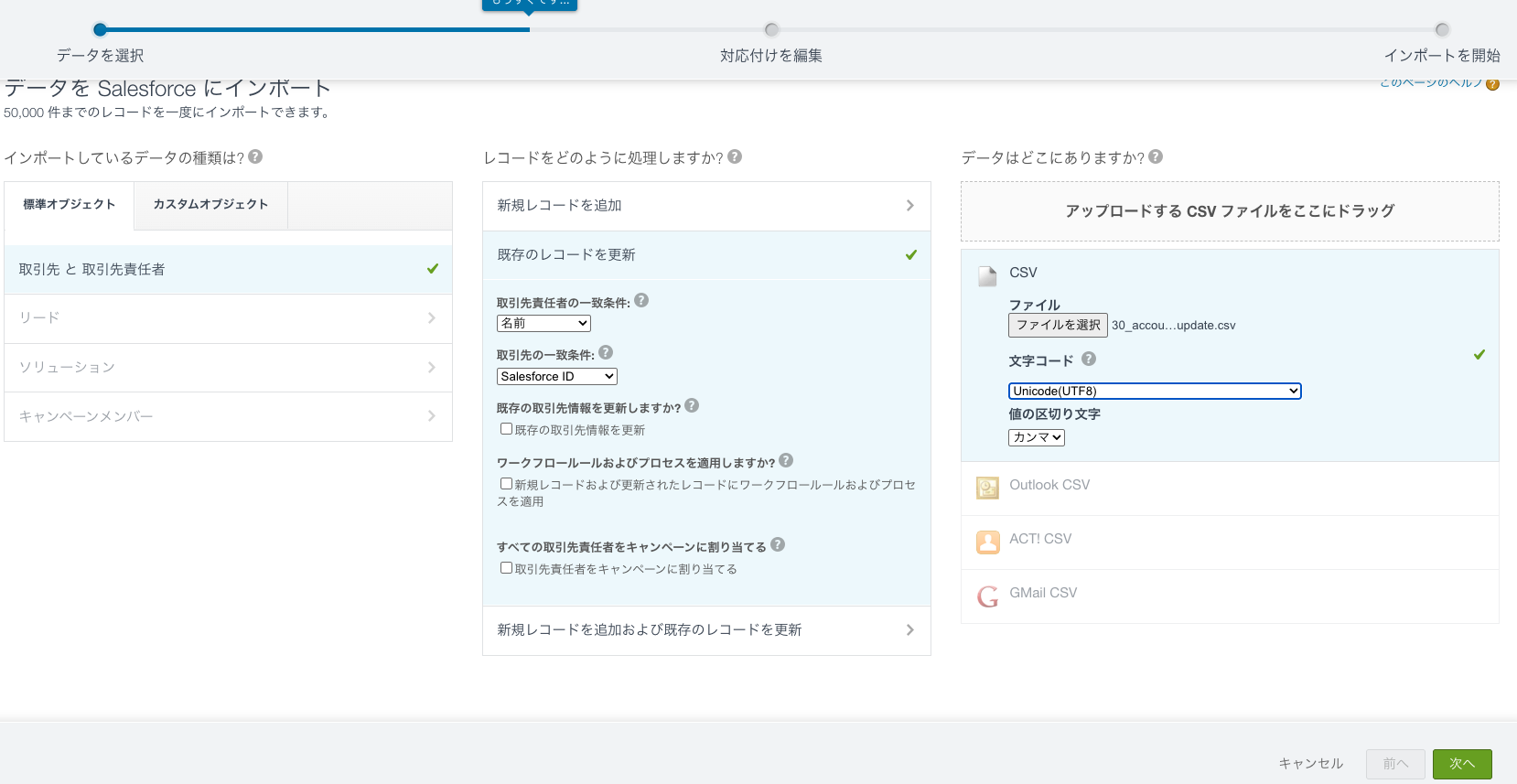The width and height of the screenshot is (1517, 784).
Task: Click help icon next to データの種類 question
Action: tap(255, 156)
